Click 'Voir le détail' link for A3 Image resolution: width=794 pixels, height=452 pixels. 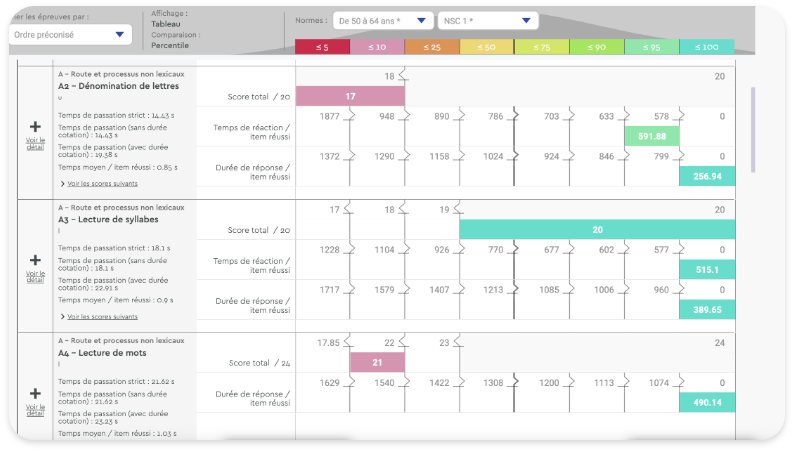click(x=35, y=275)
